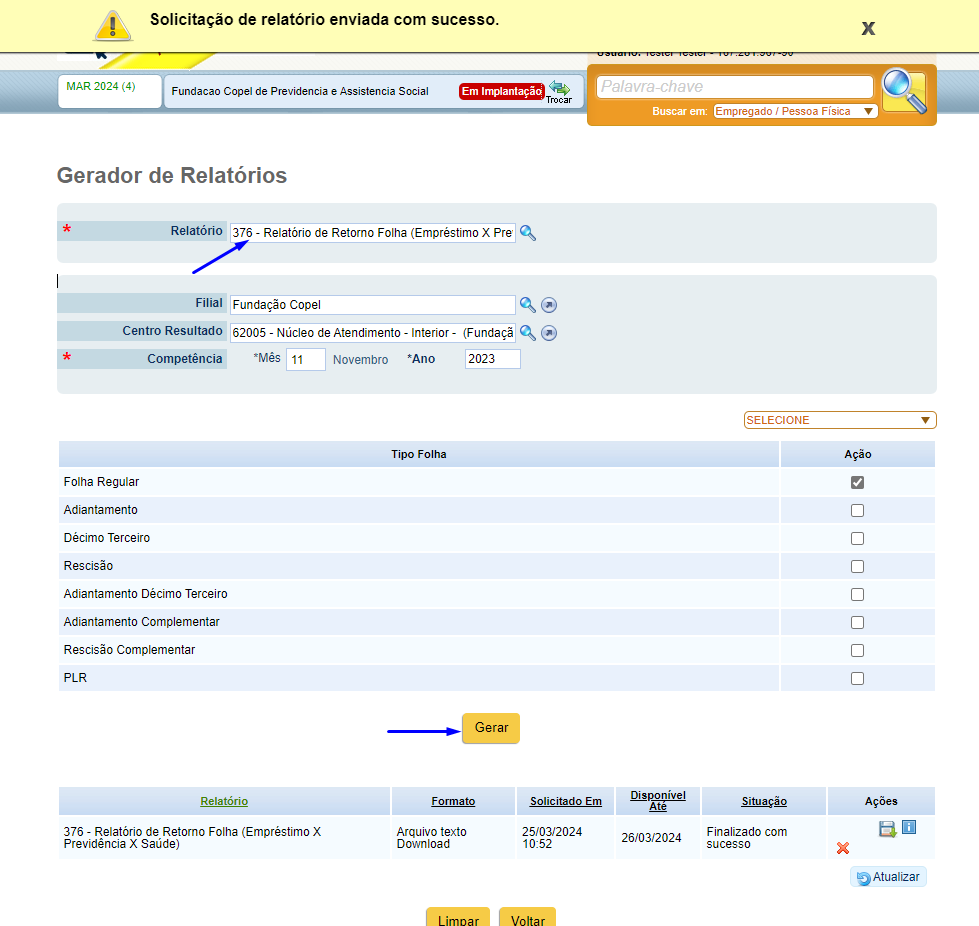Click the large keyword search magnifier icon
The height and width of the screenshot is (926, 979).
pyautogui.click(x=904, y=91)
